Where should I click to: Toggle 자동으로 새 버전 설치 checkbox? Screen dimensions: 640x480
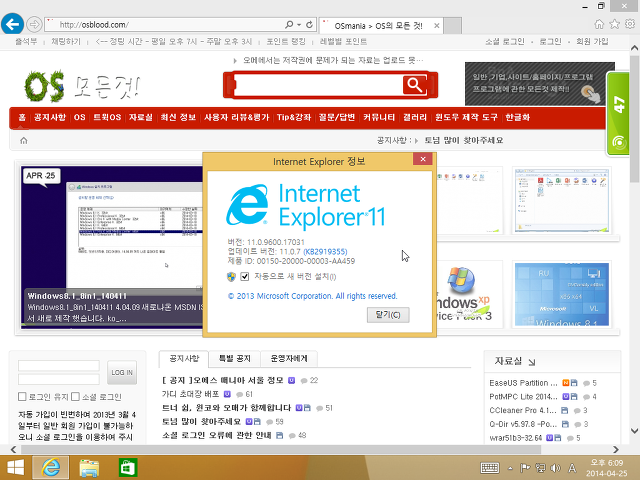pos(244,277)
